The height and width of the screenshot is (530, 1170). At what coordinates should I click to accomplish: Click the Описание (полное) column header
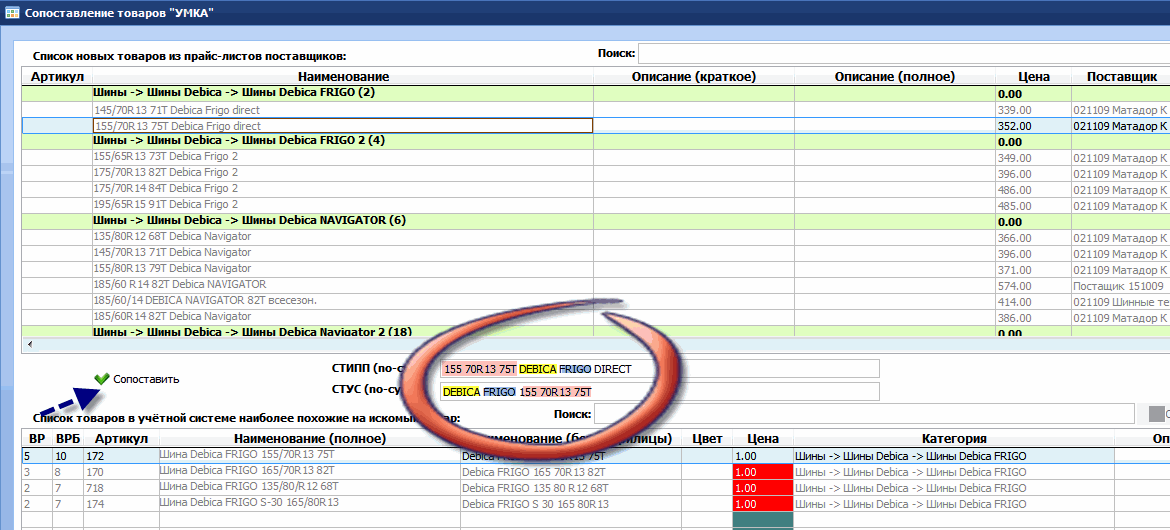pyautogui.click(x=895, y=77)
